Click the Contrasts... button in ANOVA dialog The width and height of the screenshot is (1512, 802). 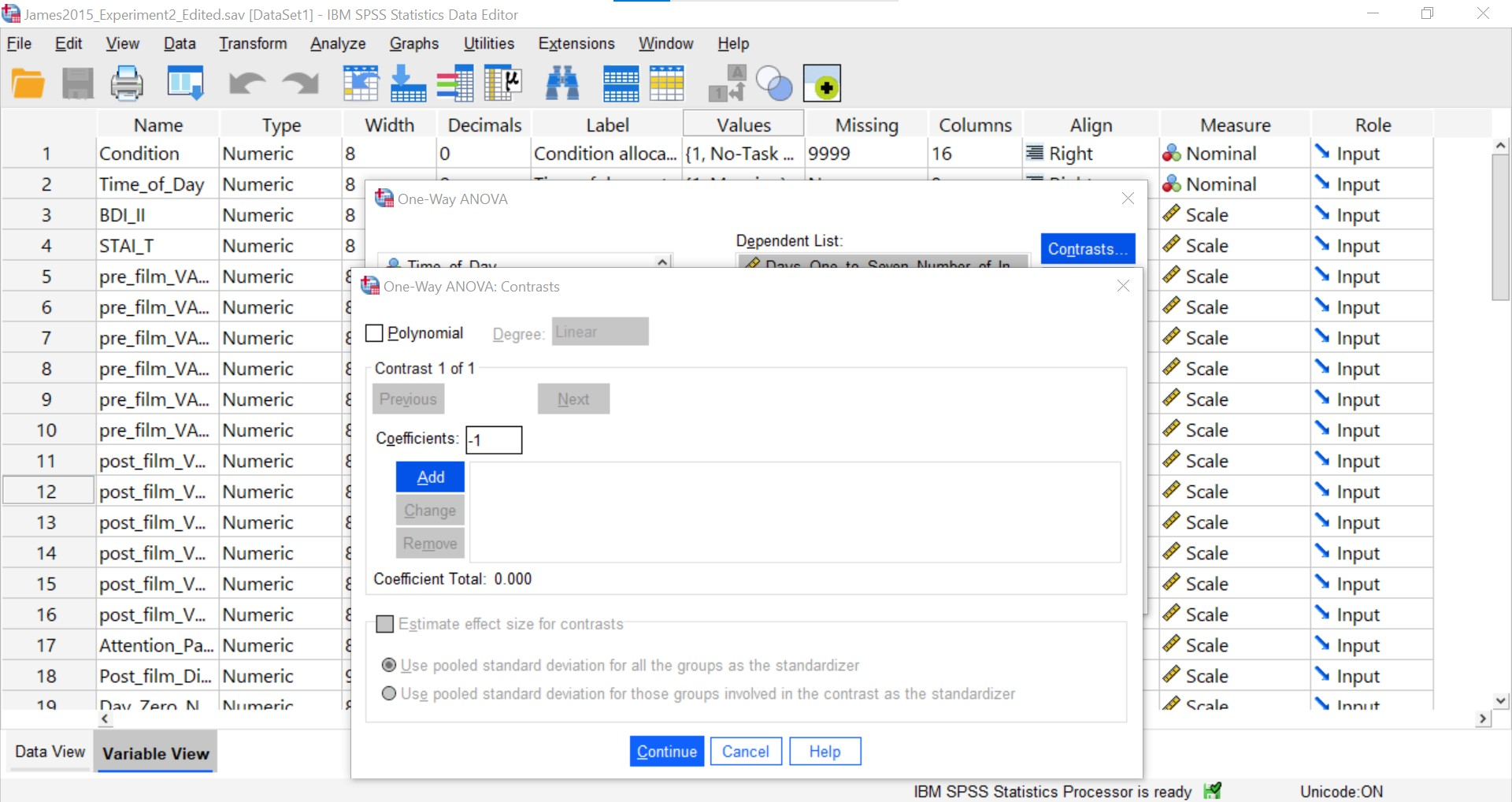pyautogui.click(x=1088, y=249)
